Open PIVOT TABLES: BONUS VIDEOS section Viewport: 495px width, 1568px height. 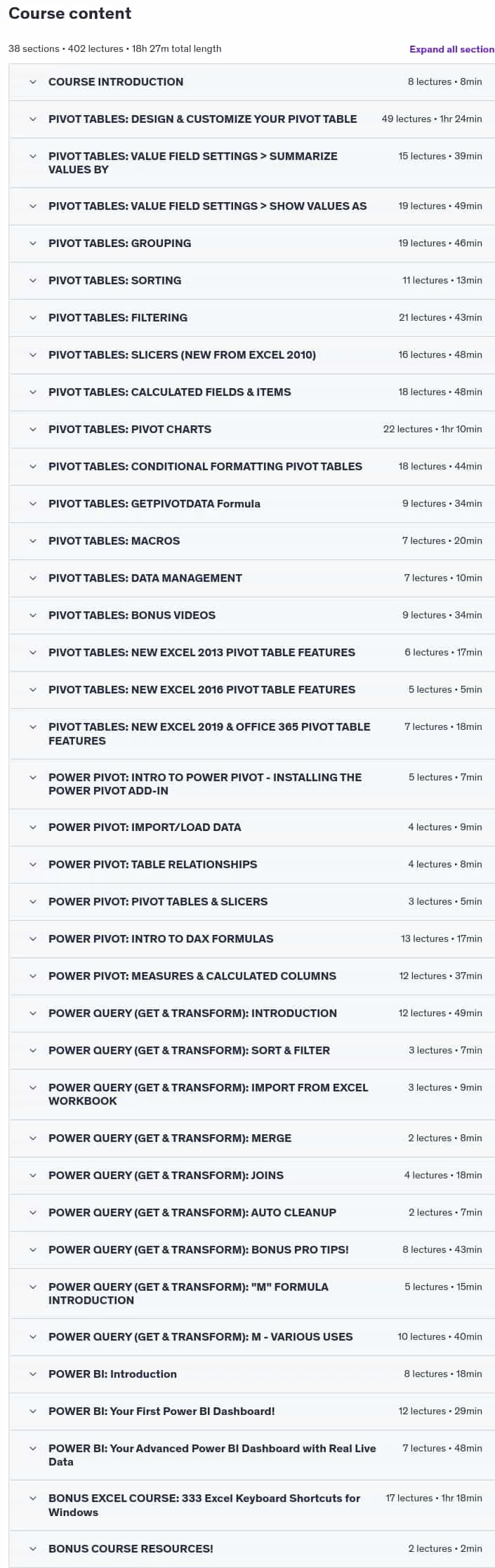click(x=251, y=616)
